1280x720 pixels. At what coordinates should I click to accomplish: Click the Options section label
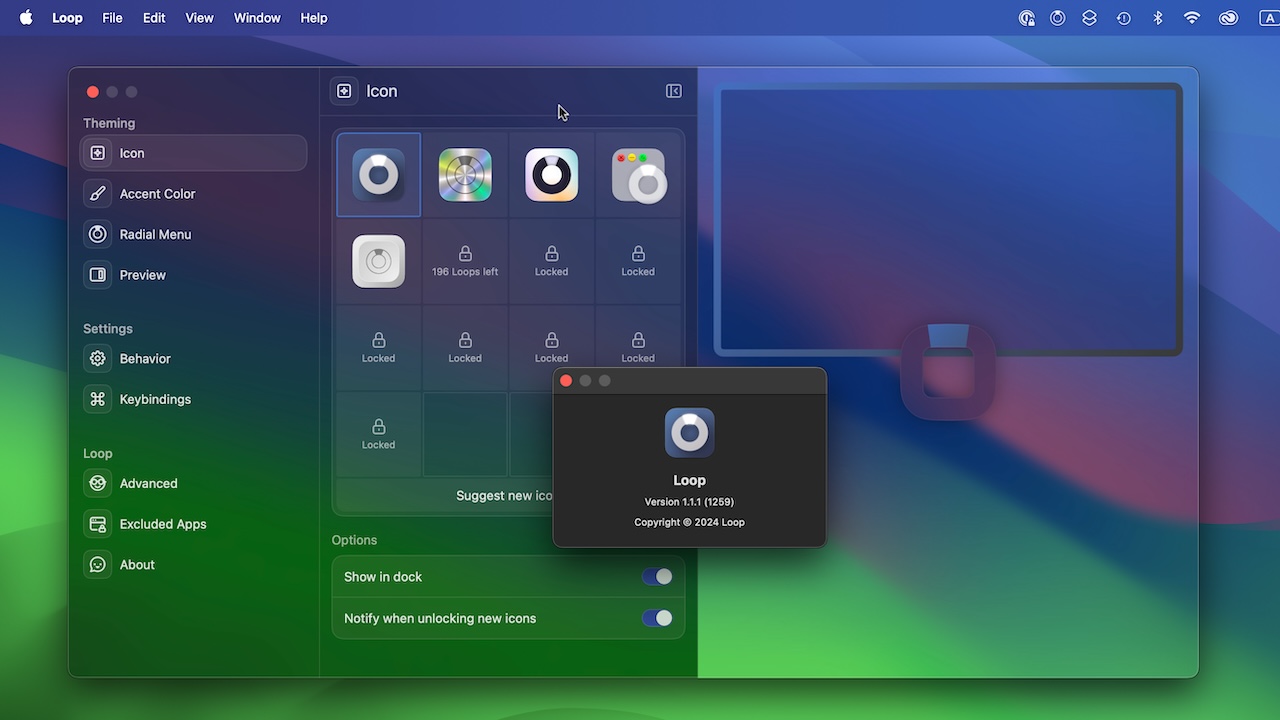(354, 540)
